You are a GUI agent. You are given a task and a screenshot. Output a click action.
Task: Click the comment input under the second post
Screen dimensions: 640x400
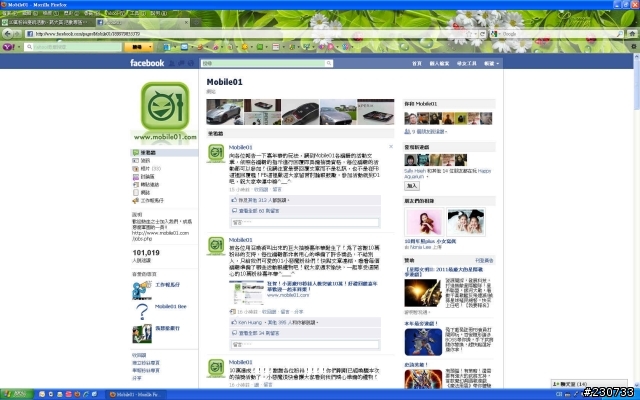(x=305, y=344)
